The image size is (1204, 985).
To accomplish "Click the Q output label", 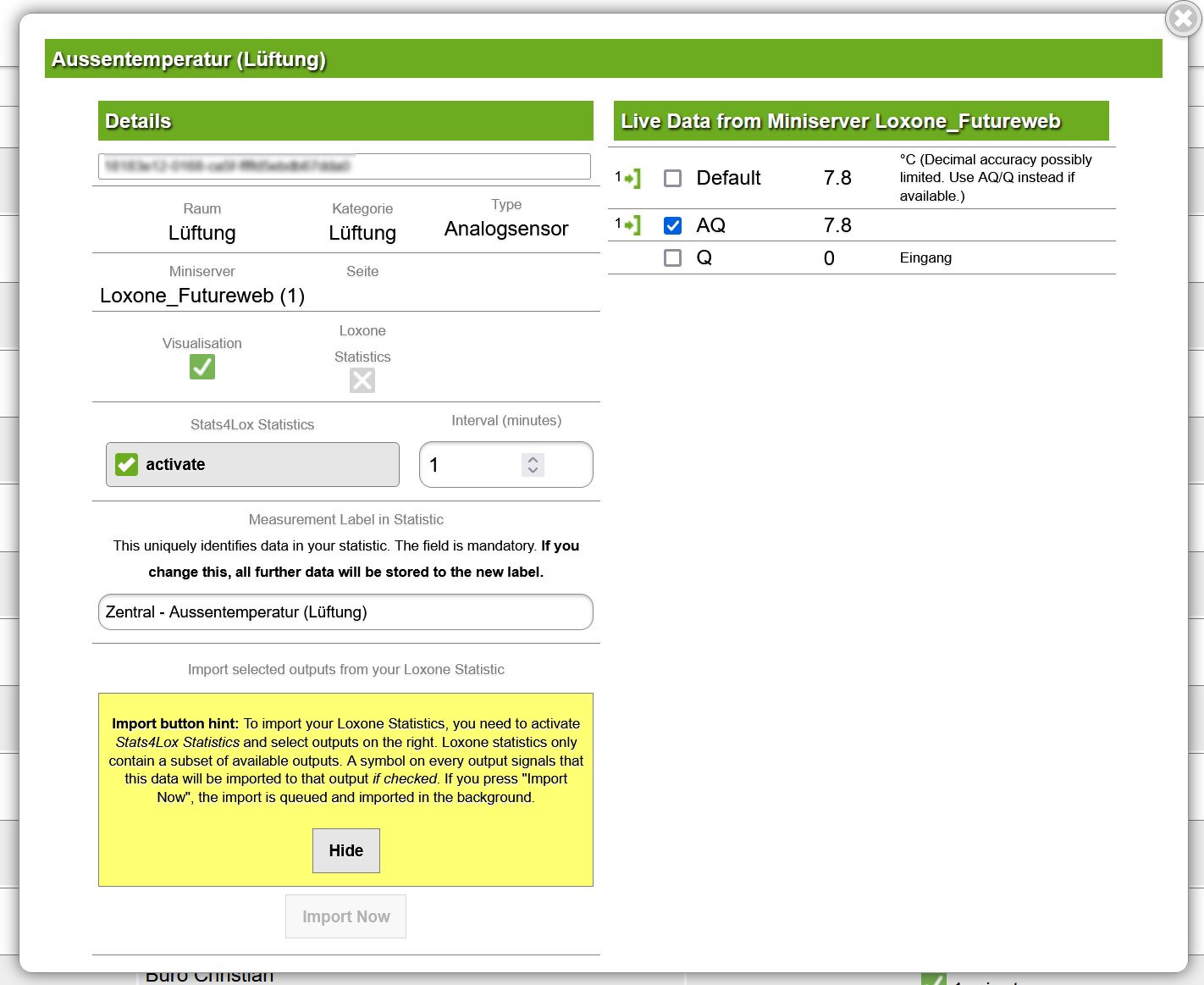I will (x=704, y=257).
